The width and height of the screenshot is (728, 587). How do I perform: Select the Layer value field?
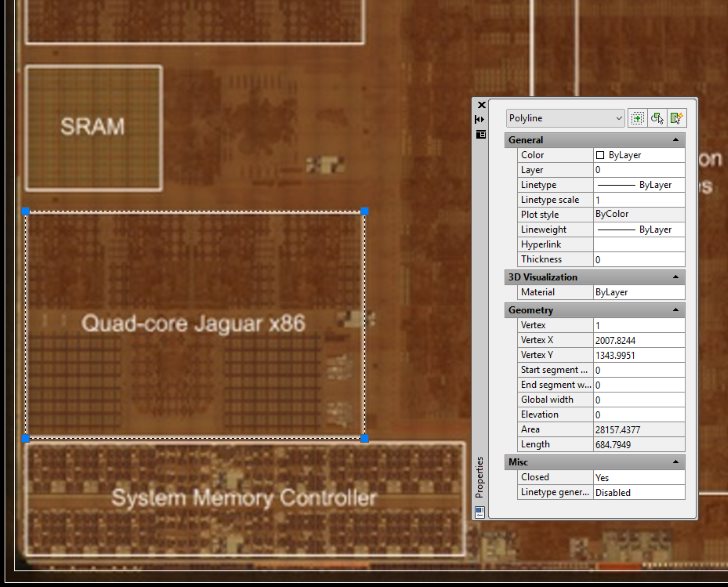point(639,170)
